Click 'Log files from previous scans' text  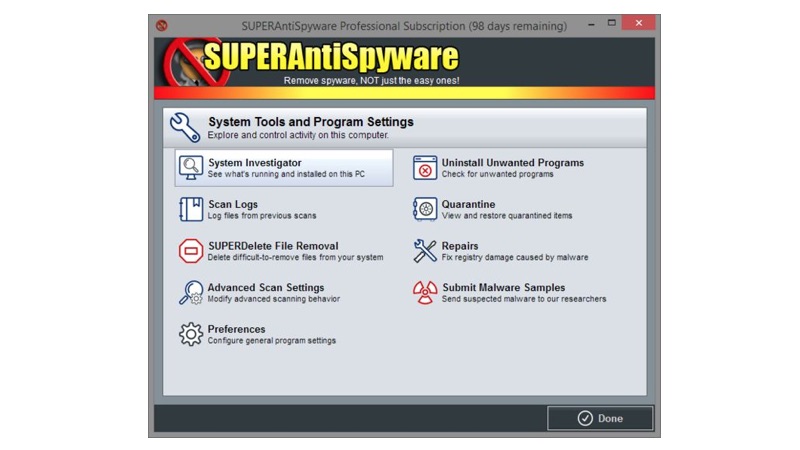click(x=262, y=216)
